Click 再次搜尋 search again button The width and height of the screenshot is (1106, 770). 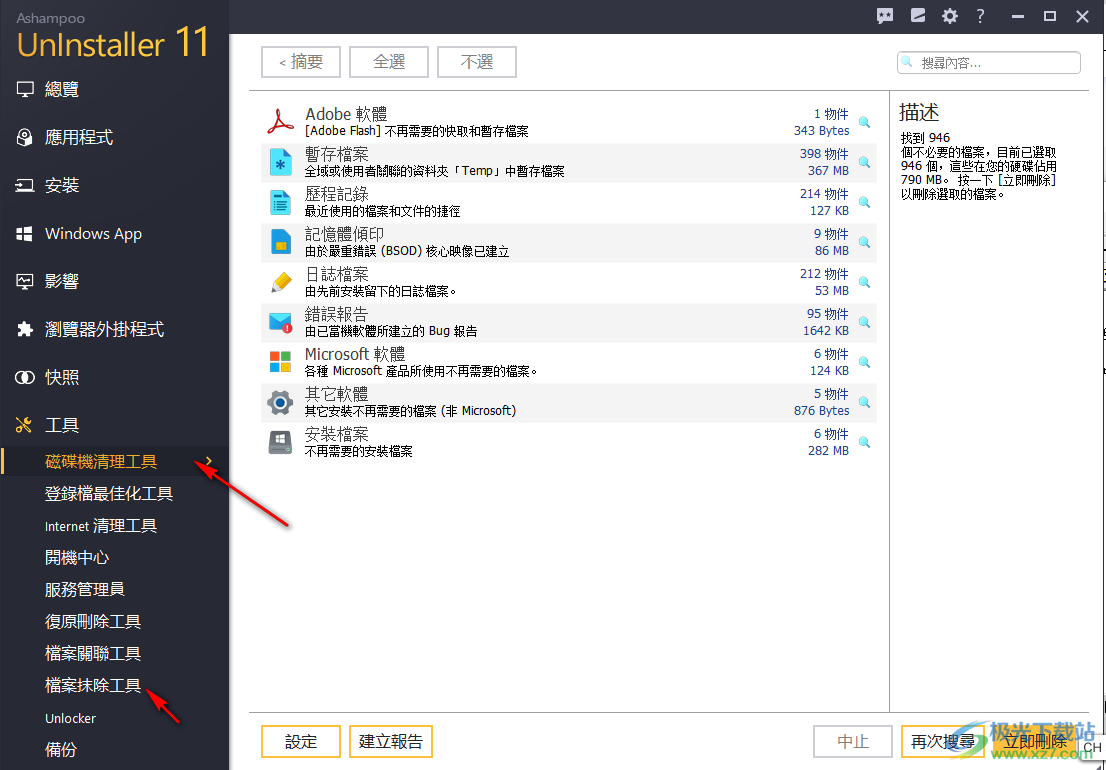tap(943, 741)
